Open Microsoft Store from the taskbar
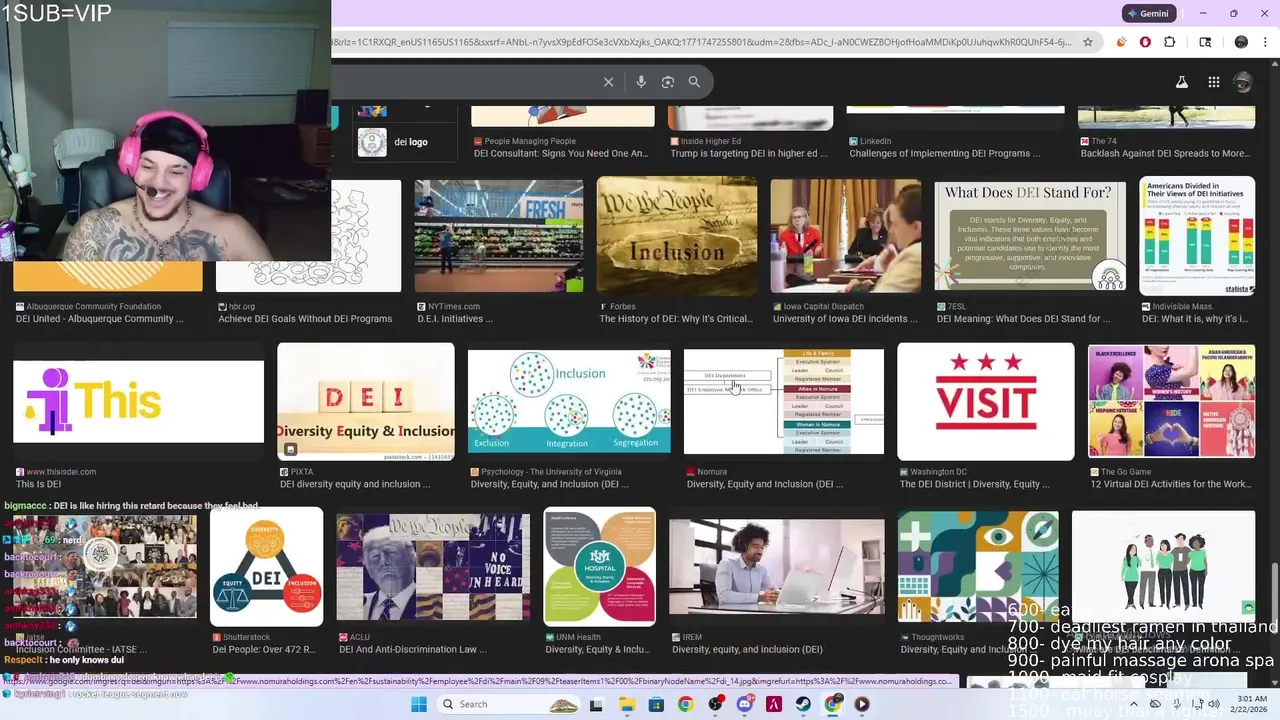Screen dimensions: 1280x720 (x=656, y=704)
